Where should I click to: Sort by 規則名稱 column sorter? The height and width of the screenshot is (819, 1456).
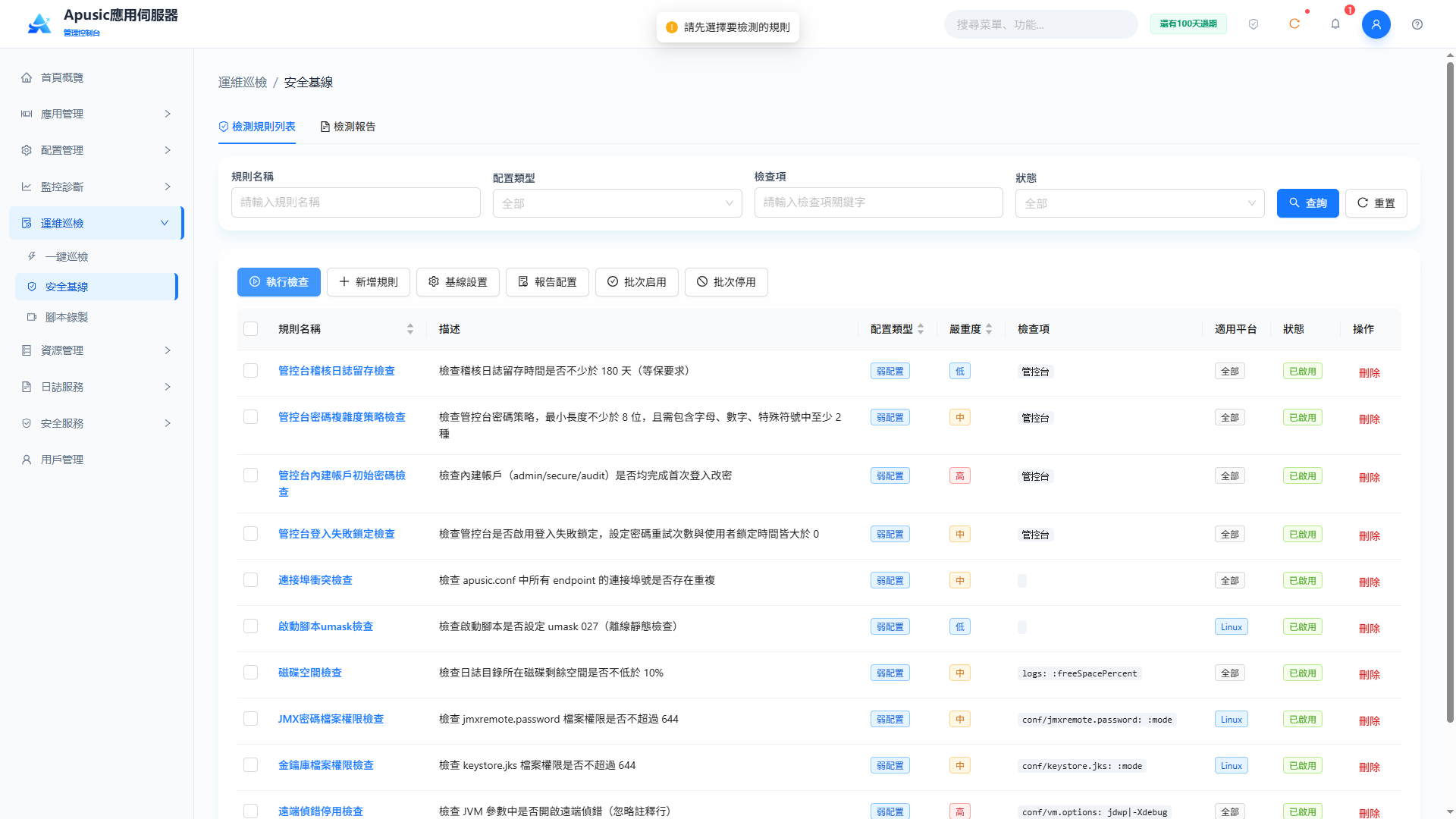tap(410, 329)
